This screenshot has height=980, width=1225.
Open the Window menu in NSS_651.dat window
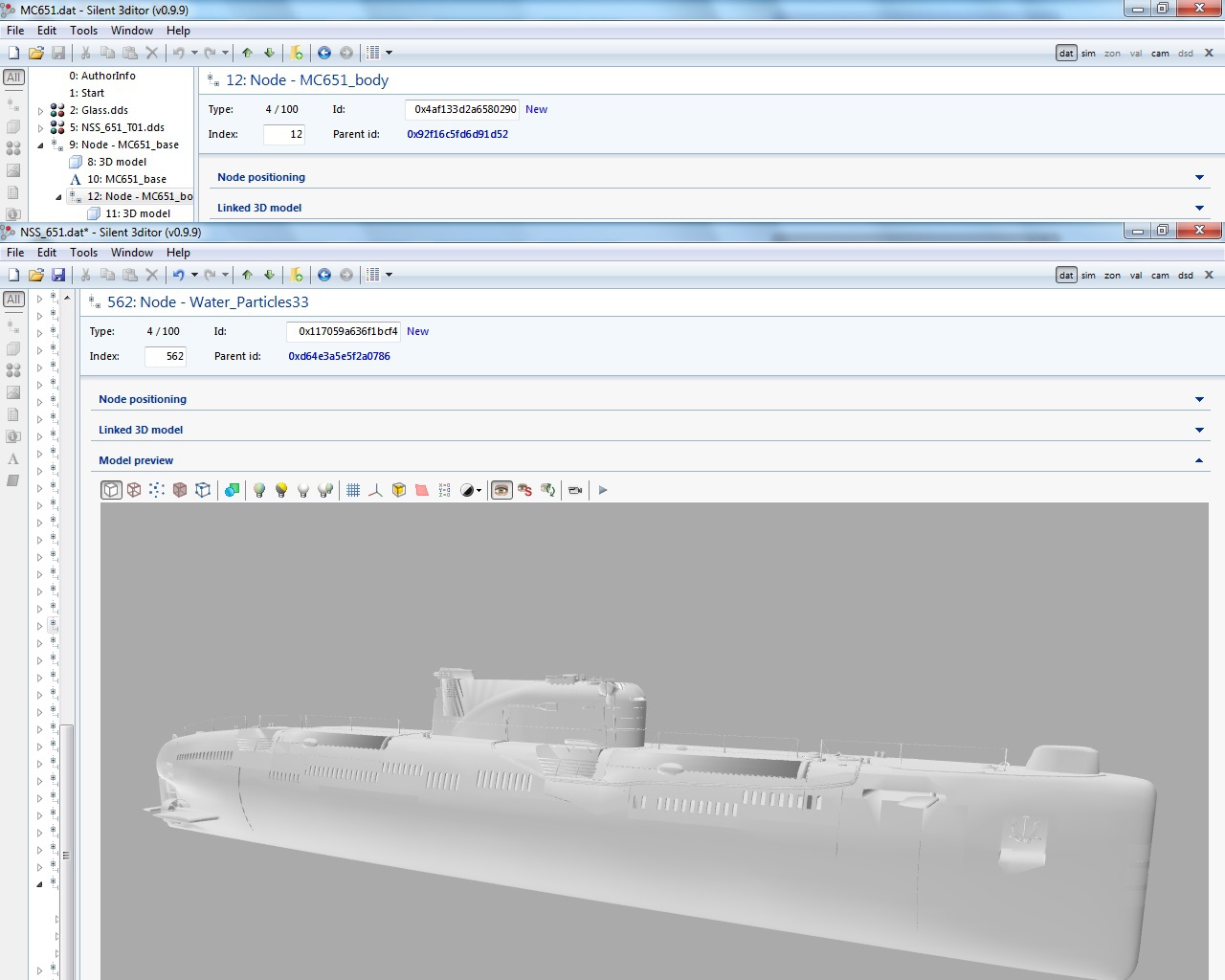(131, 253)
